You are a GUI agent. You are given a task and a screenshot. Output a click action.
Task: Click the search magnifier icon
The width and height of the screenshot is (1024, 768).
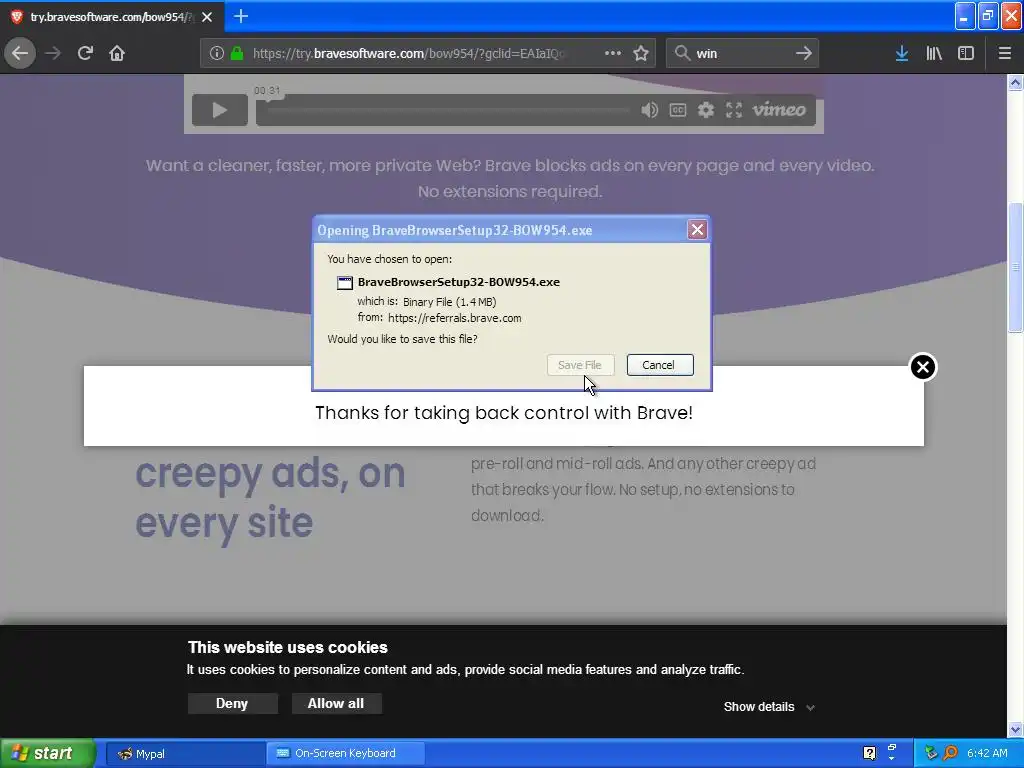click(x=682, y=53)
